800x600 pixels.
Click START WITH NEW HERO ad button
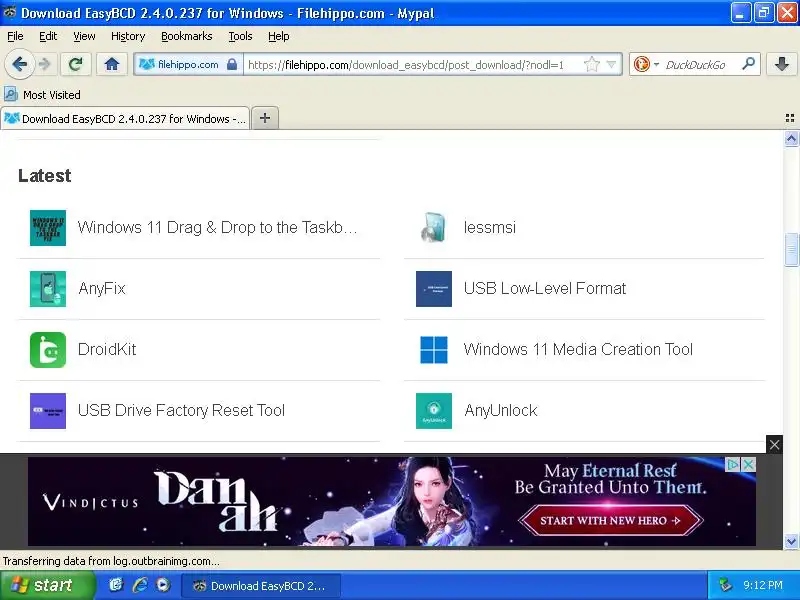pos(610,520)
